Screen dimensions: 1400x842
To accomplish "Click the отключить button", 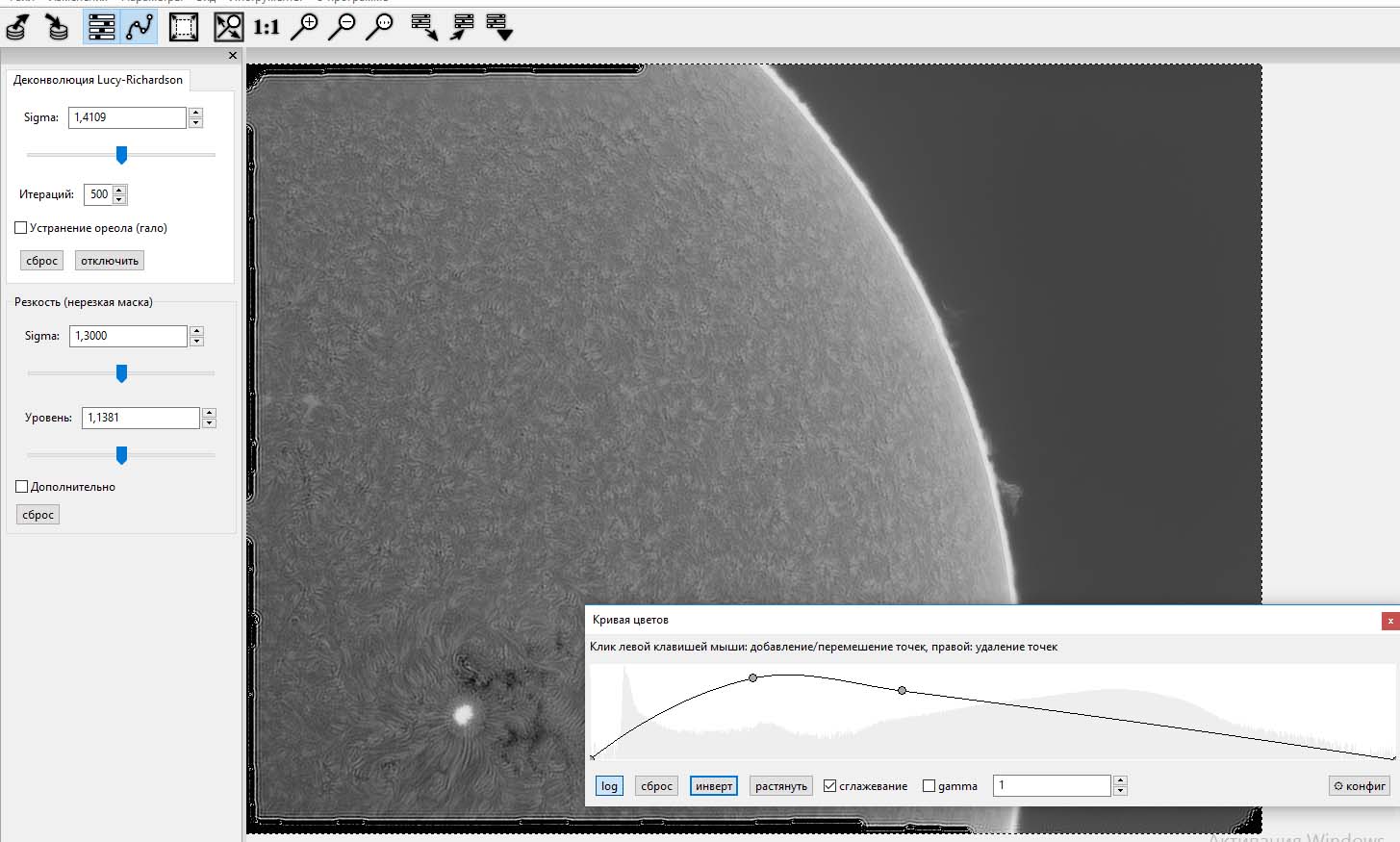I will (110, 261).
